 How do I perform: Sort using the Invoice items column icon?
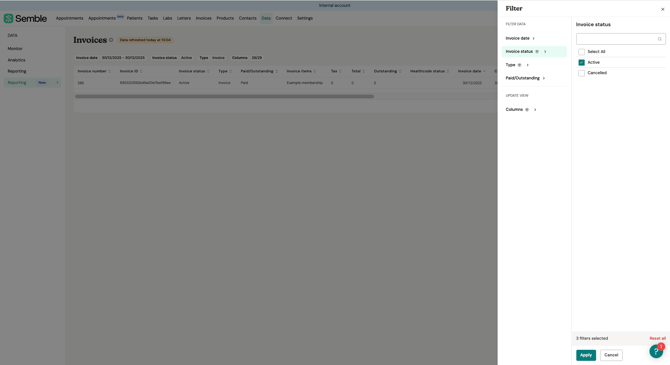[314, 71]
